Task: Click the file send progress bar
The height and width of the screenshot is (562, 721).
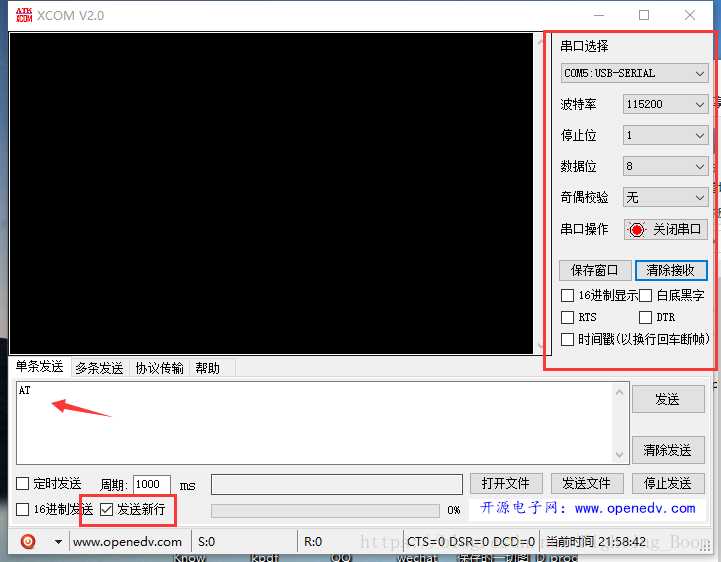Action: coord(325,510)
